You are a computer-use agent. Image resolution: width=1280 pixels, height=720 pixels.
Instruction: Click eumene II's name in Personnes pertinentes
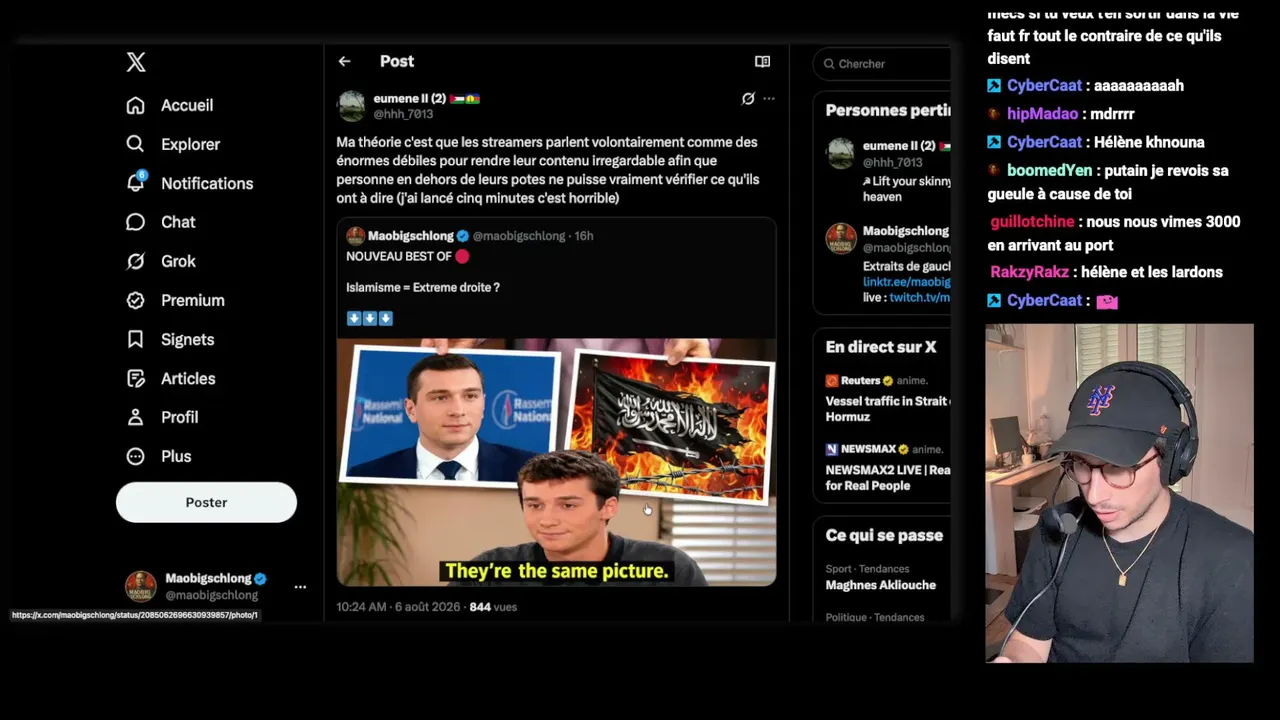tap(899, 146)
